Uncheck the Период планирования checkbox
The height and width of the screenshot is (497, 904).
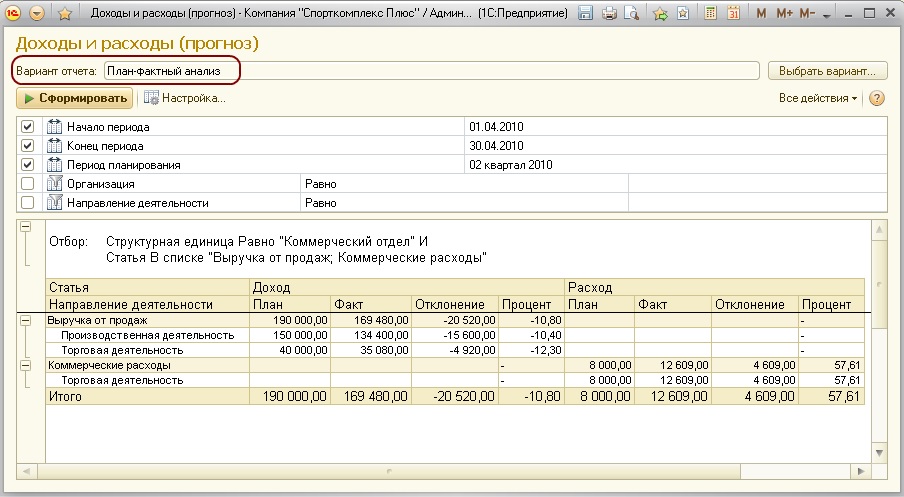(x=28, y=165)
